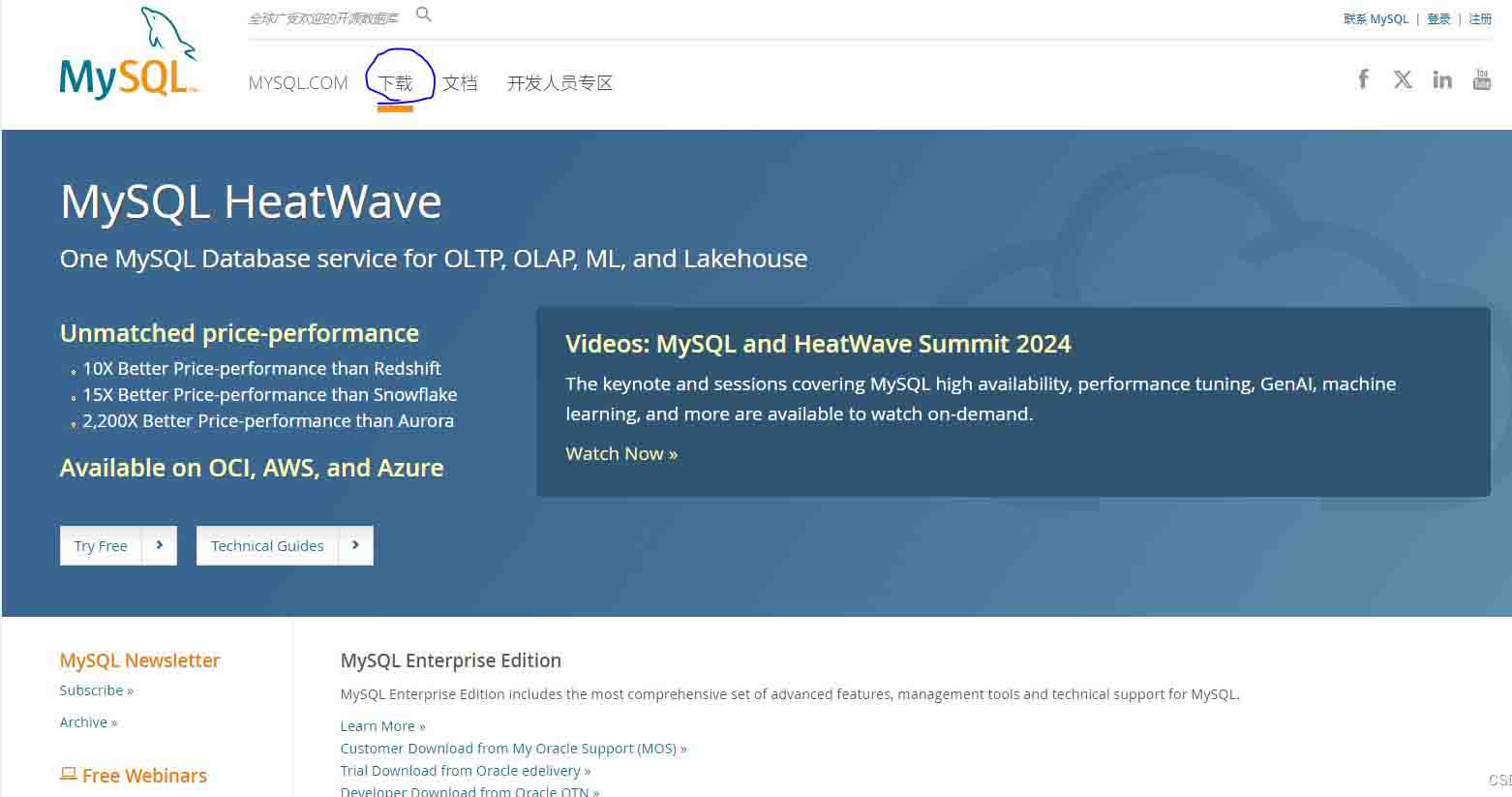
Task: Focus the search input field
Action: click(324, 18)
